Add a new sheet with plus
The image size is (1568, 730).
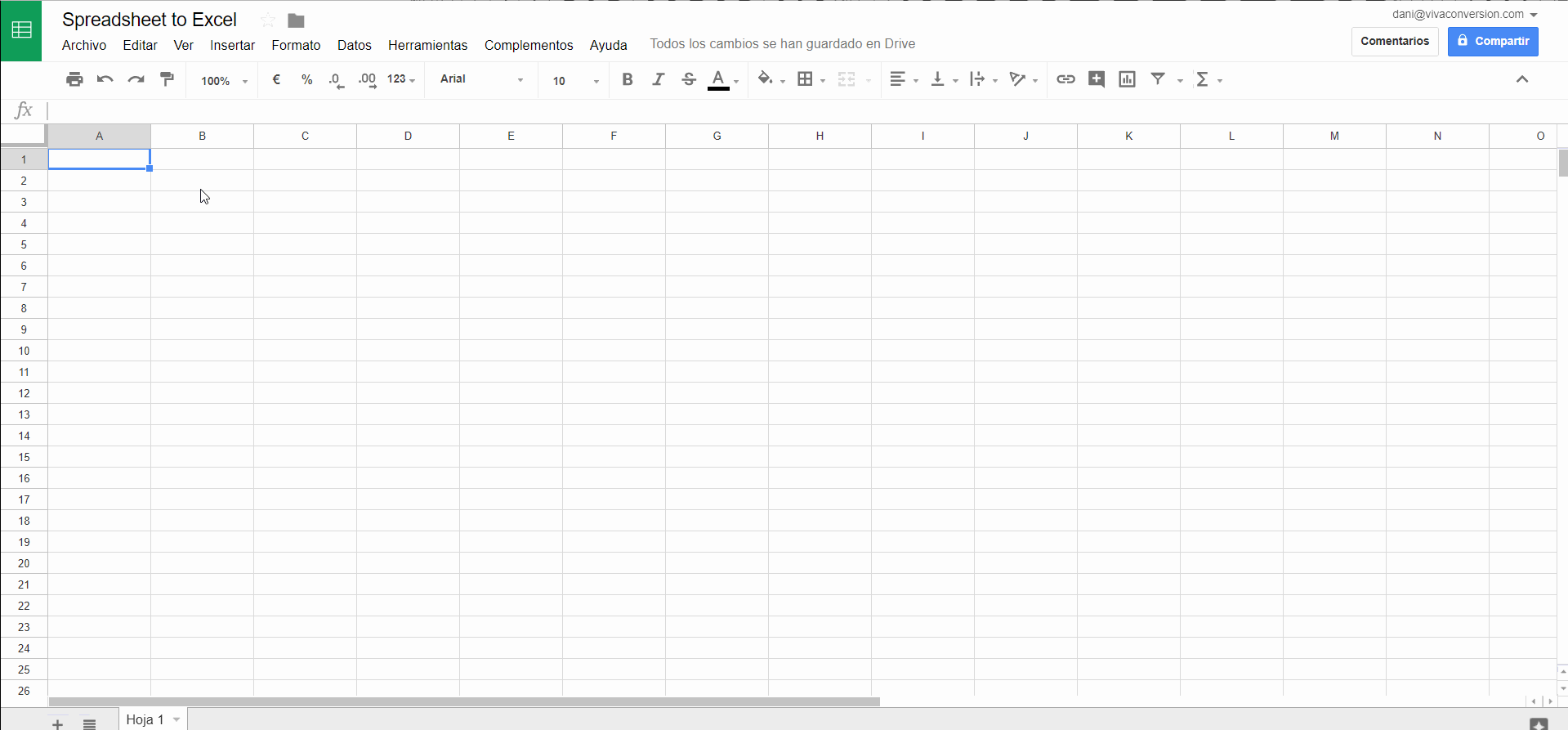click(x=57, y=724)
